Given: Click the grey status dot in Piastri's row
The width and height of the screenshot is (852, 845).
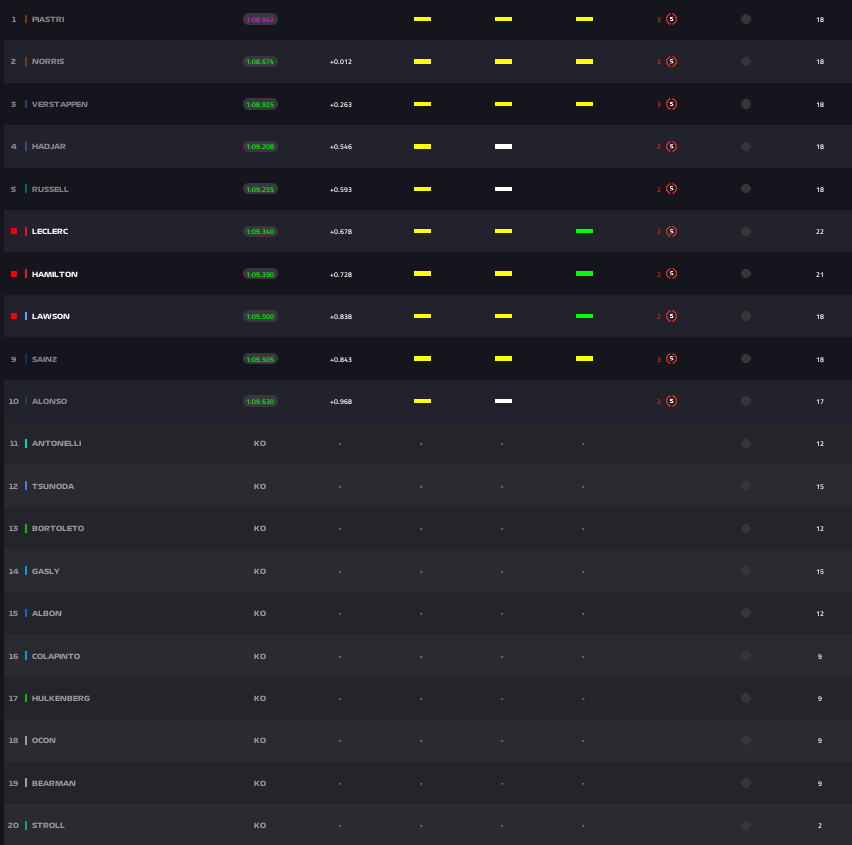Looking at the screenshot, I should point(746,19).
